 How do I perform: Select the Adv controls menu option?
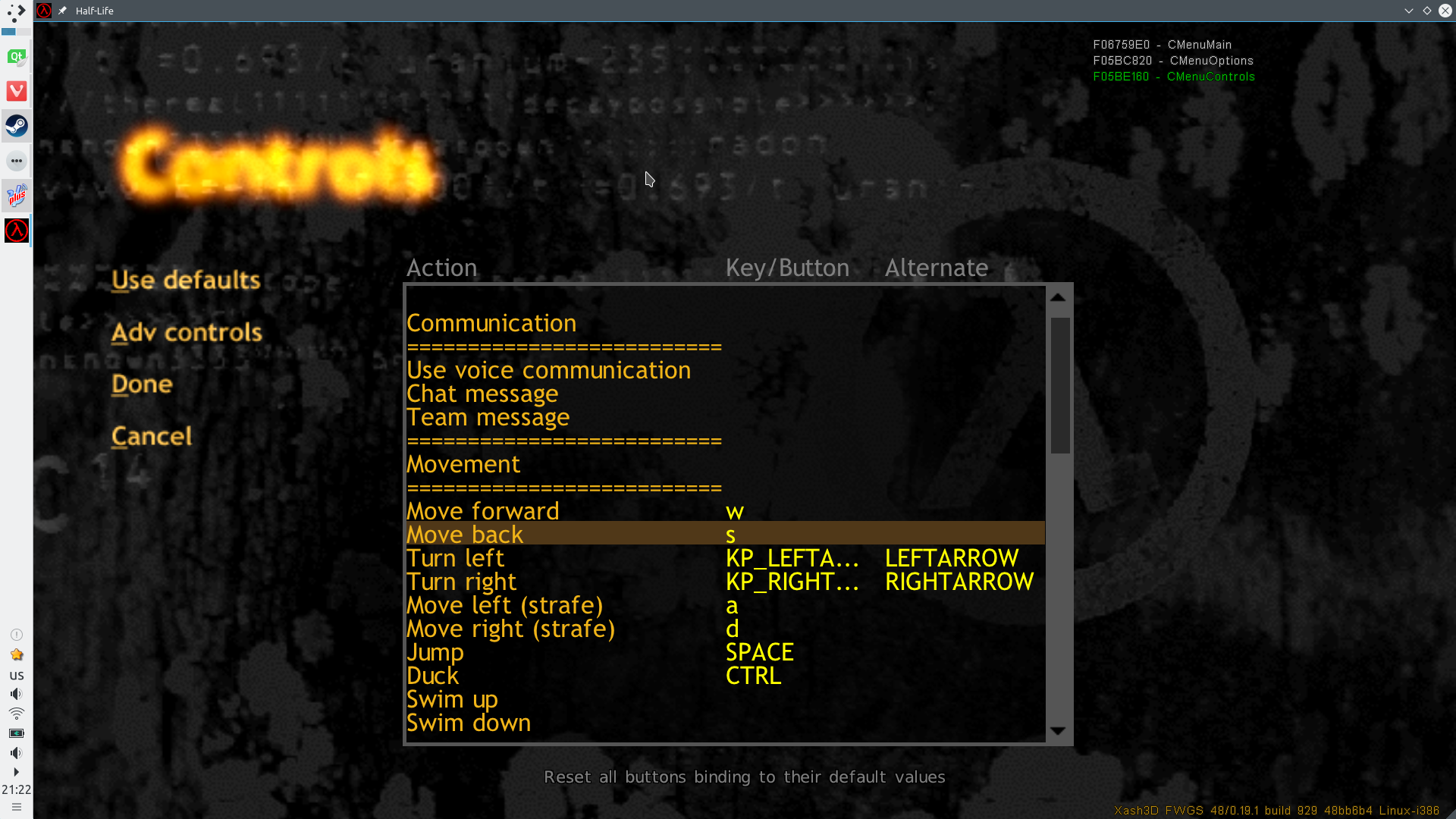click(187, 332)
